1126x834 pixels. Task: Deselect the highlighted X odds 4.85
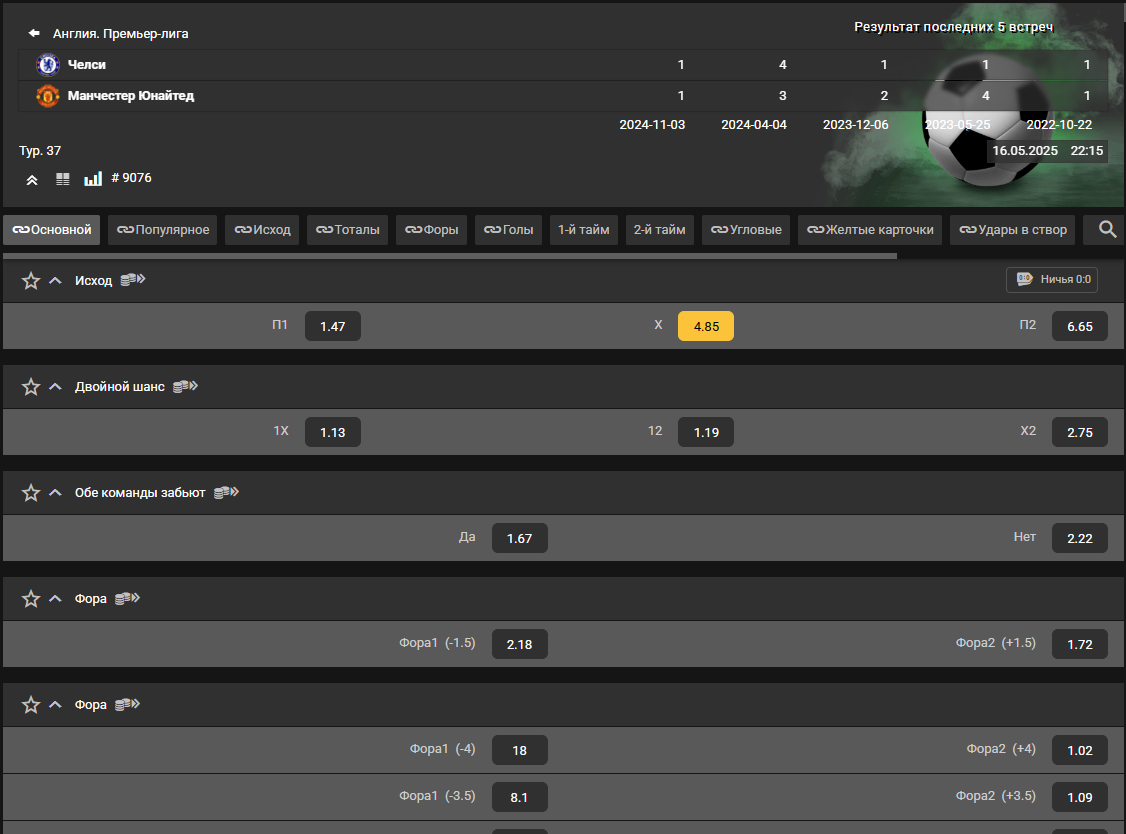click(705, 327)
